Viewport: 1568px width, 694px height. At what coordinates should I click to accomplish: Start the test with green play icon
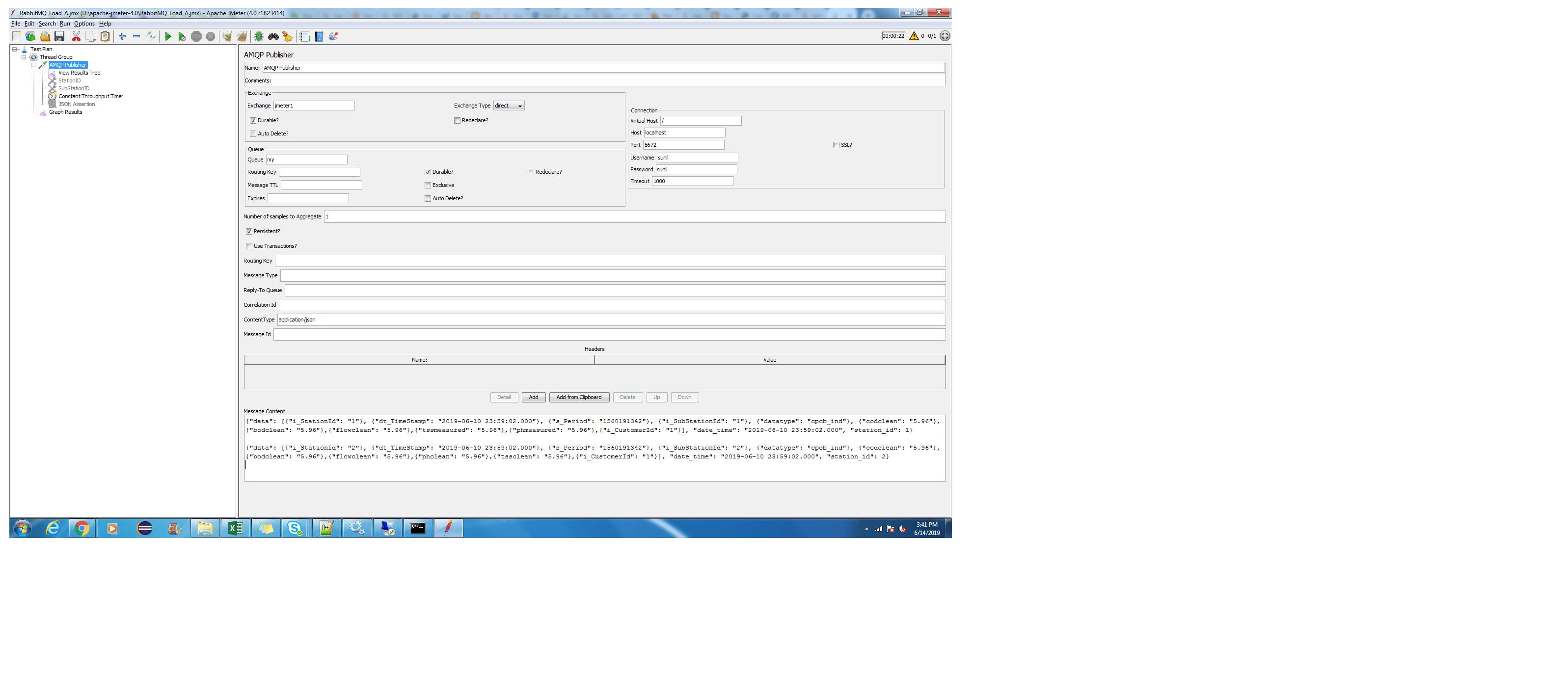click(x=168, y=36)
